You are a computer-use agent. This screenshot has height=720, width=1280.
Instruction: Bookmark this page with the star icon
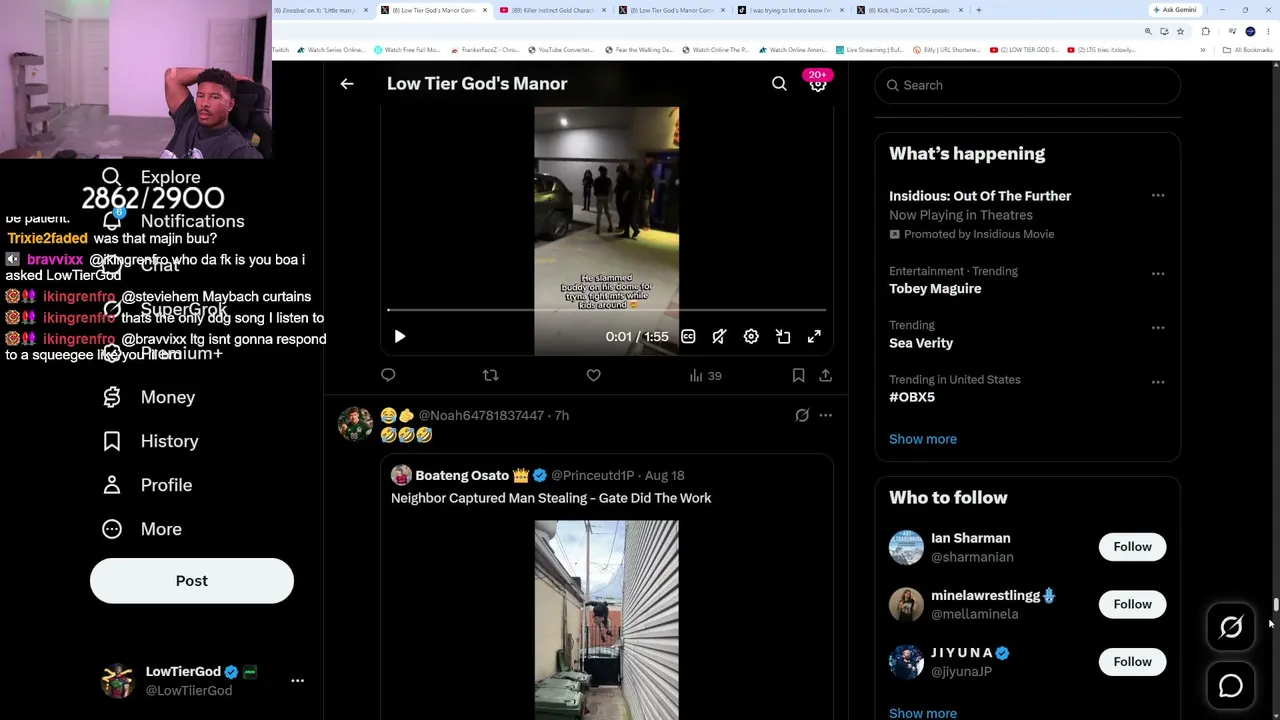1180,32
